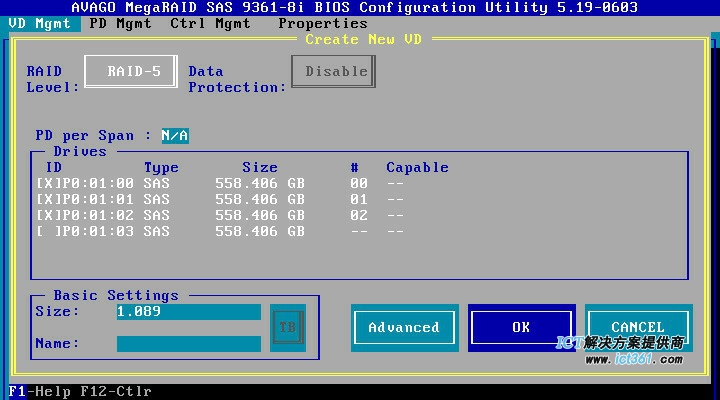Screen dimensions: 720x400
Task: Uncheck drive P0:01:02 checkbox
Action: click(48, 215)
